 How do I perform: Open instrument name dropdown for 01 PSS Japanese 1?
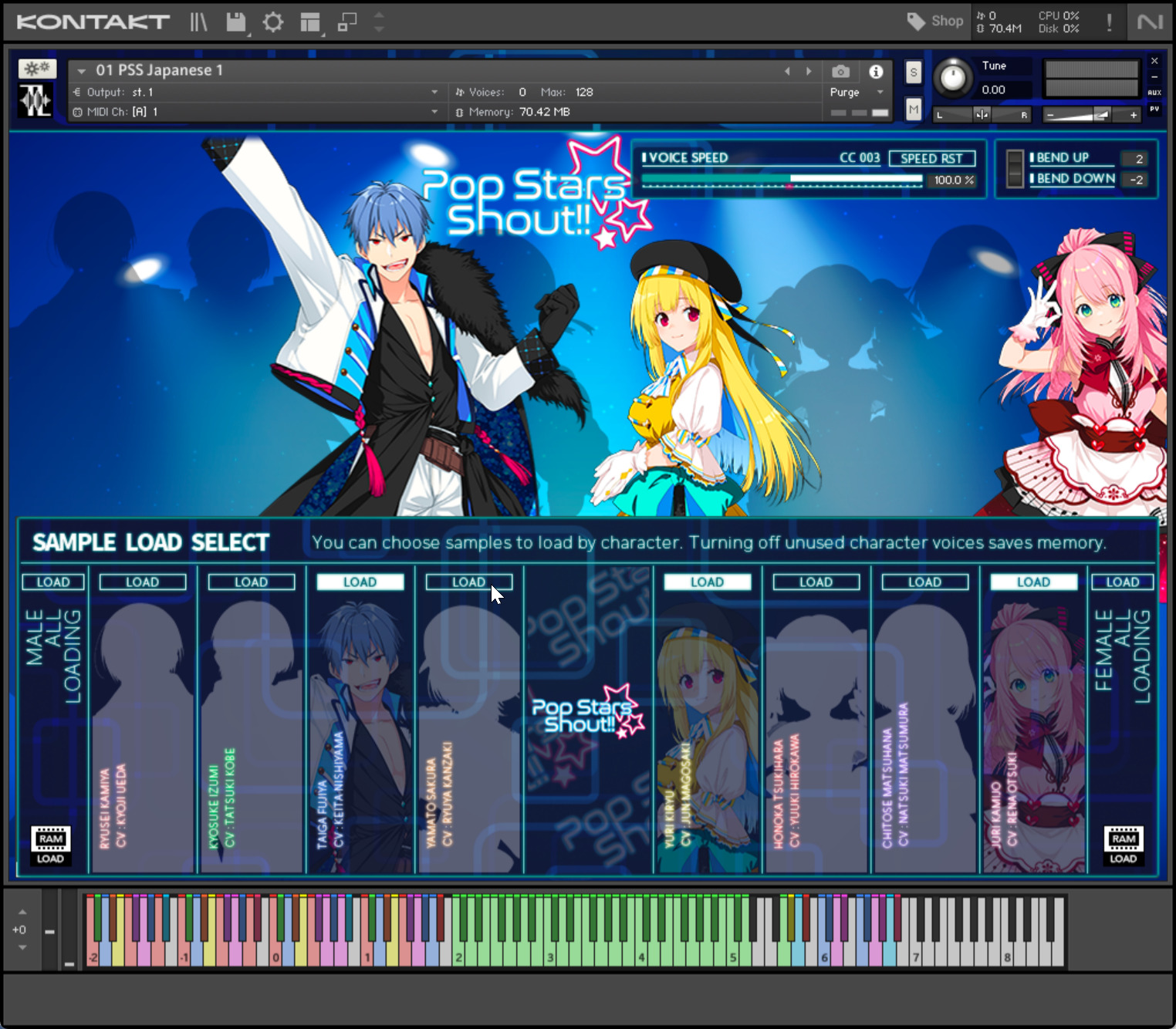pyautogui.click(x=81, y=71)
